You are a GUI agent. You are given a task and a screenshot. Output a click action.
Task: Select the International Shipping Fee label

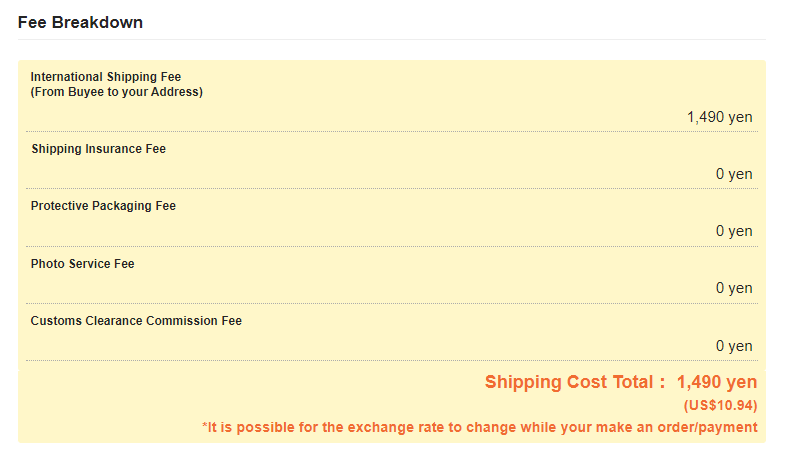[x=106, y=77]
